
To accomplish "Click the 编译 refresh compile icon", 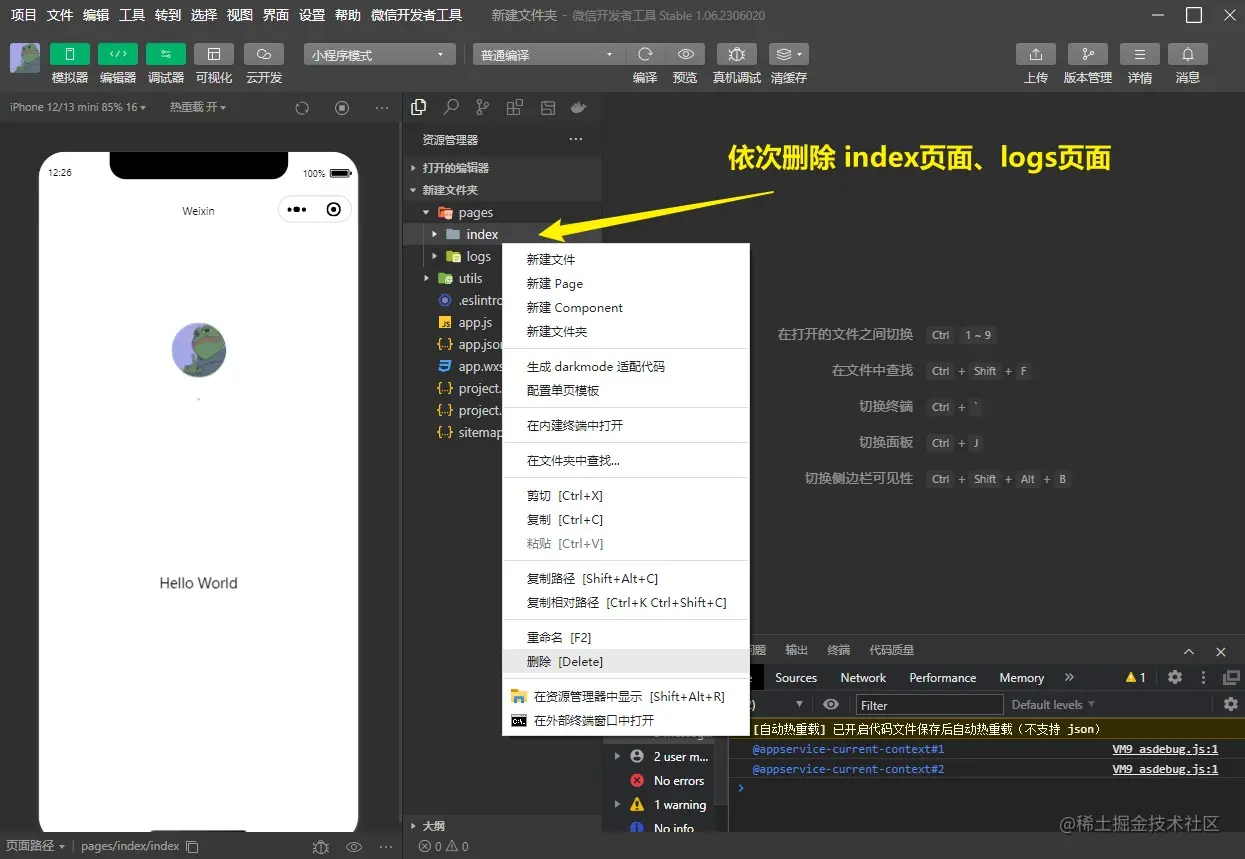I will click(x=645, y=54).
